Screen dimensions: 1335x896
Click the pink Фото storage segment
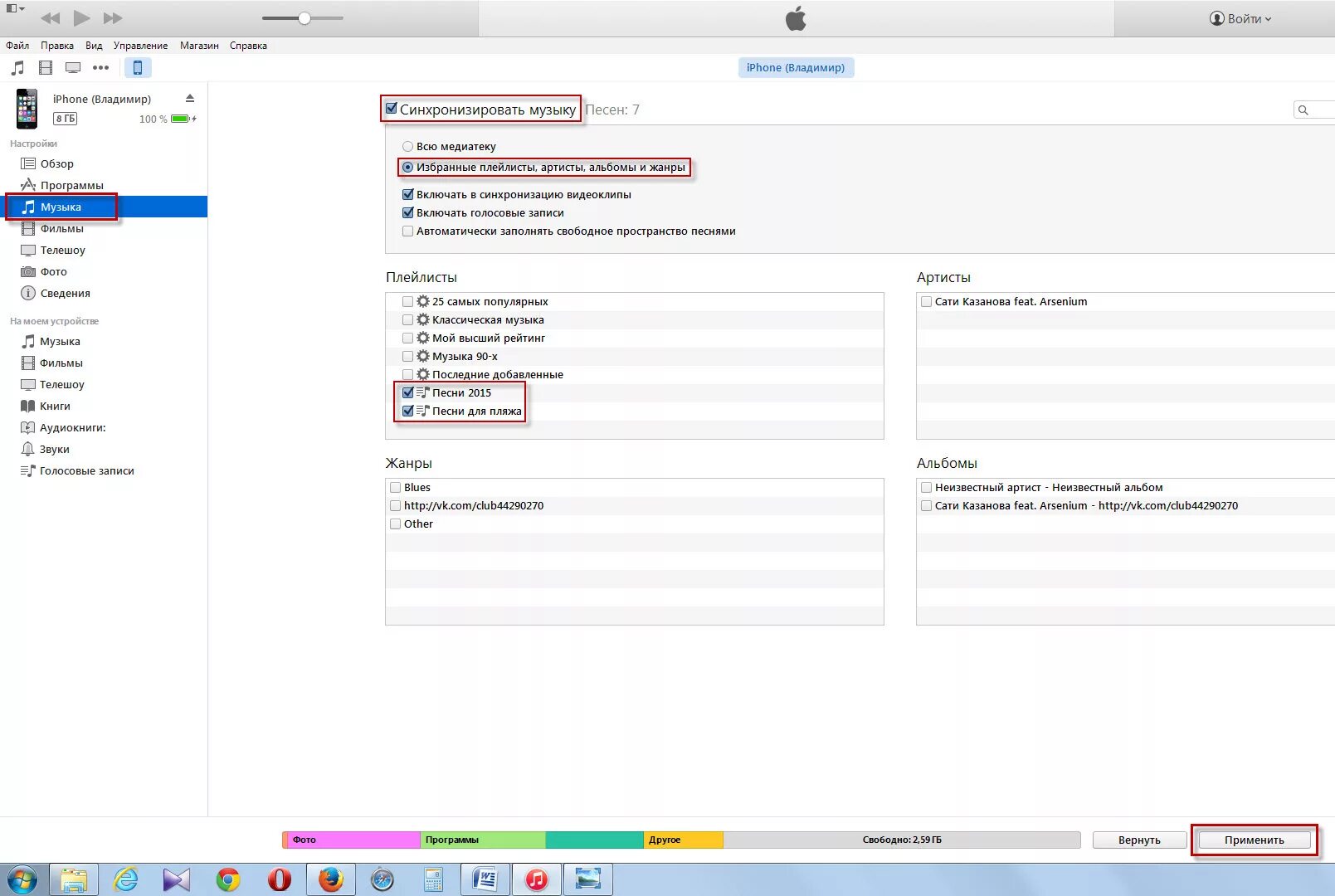click(x=353, y=840)
